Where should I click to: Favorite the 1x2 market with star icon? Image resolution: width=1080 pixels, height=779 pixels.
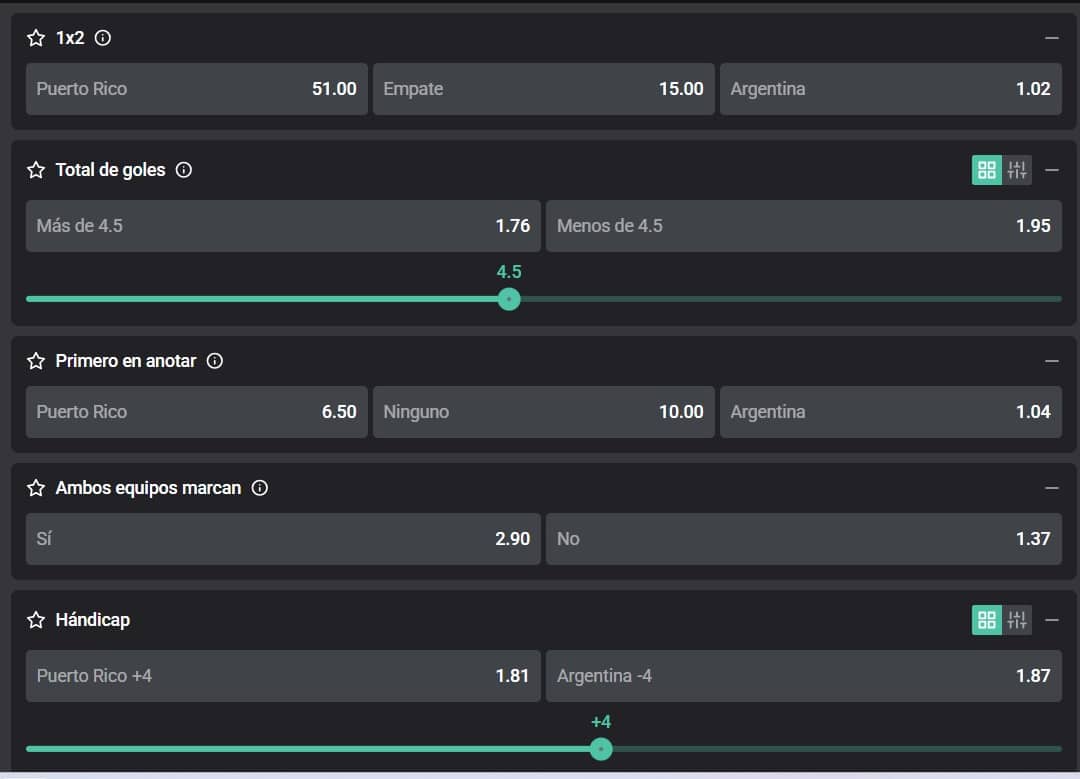(36, 38)
